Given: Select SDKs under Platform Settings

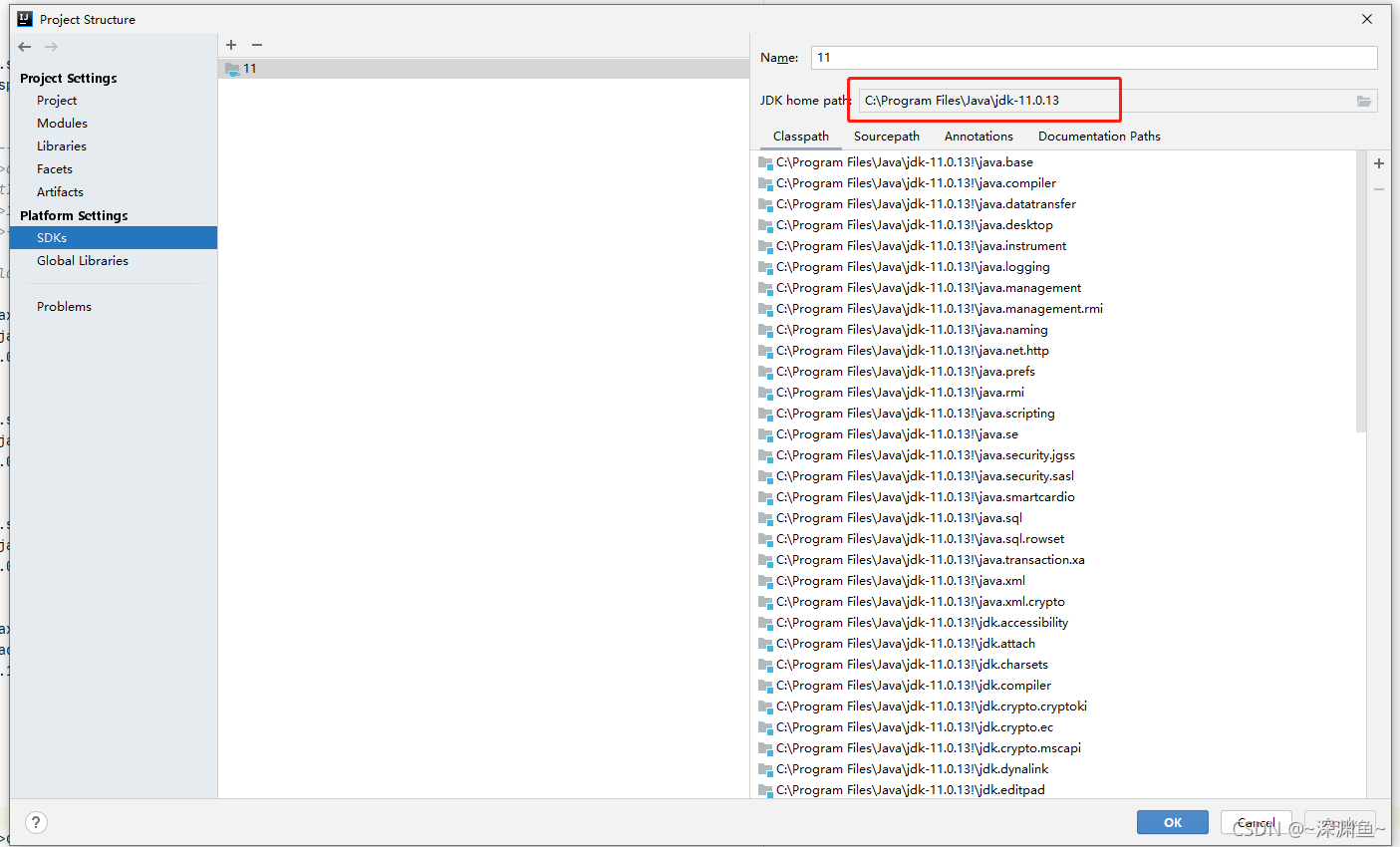Looking at the screenshot, I should click(113, 238).
